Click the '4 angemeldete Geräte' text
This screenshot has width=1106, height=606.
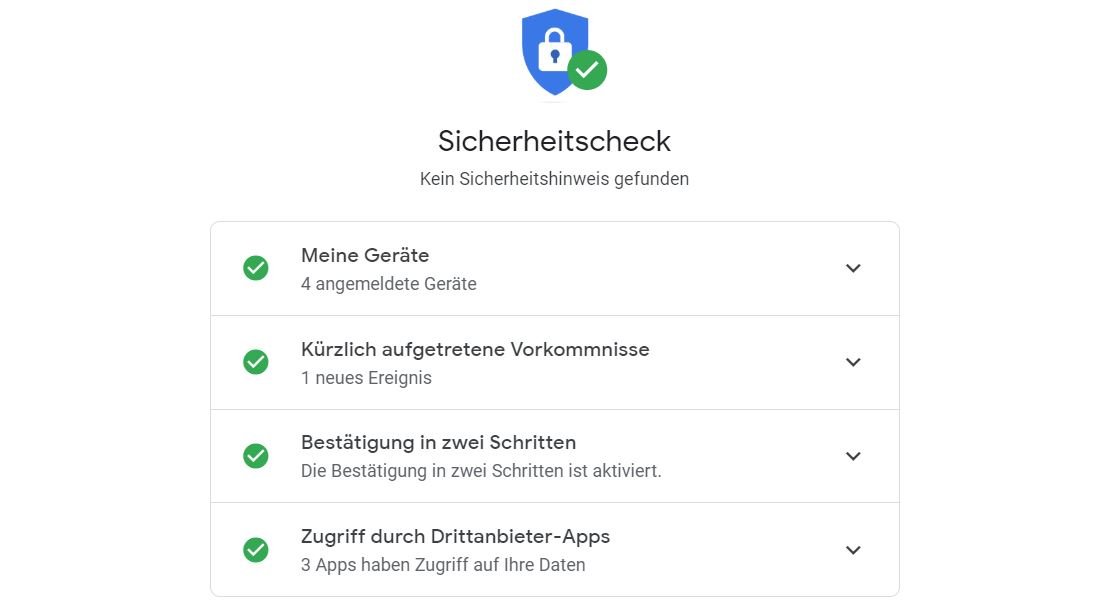coord(388,284)
